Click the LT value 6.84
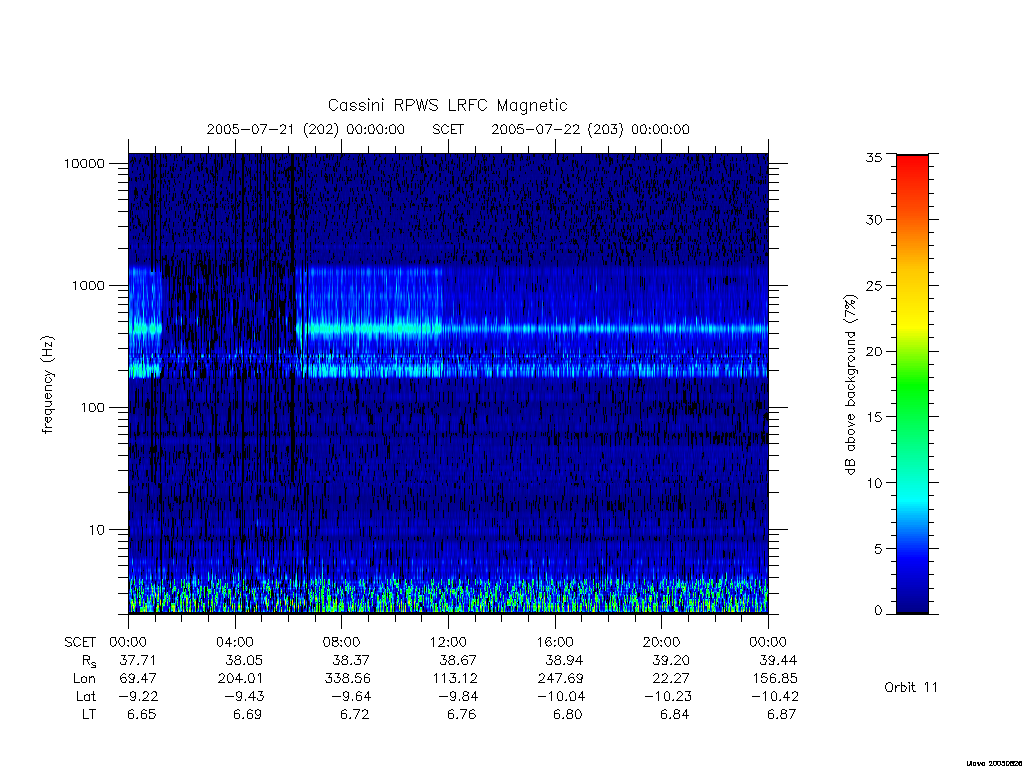The height and width of the screenshot is (768, 1024). 675,714
